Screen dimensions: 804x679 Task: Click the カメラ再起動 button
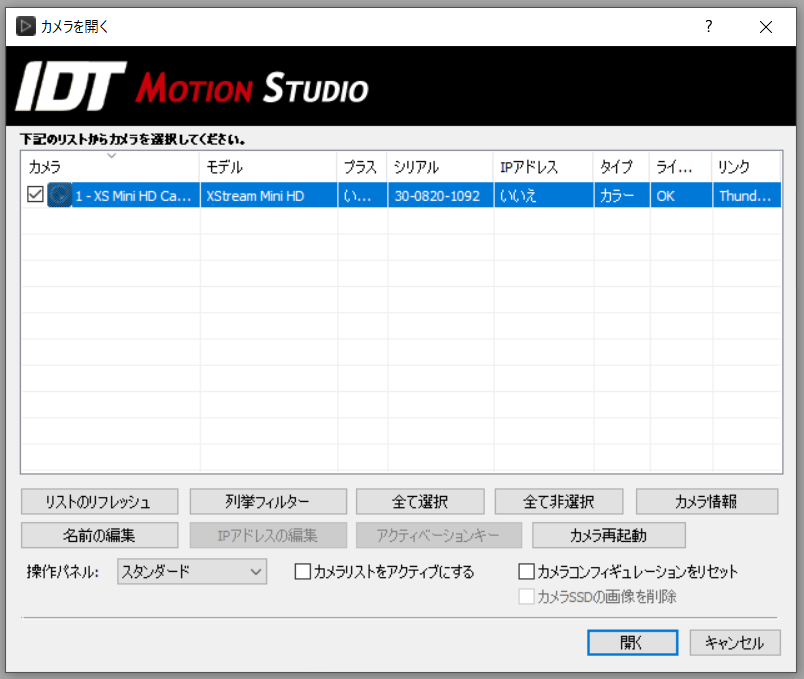(609, 535)
